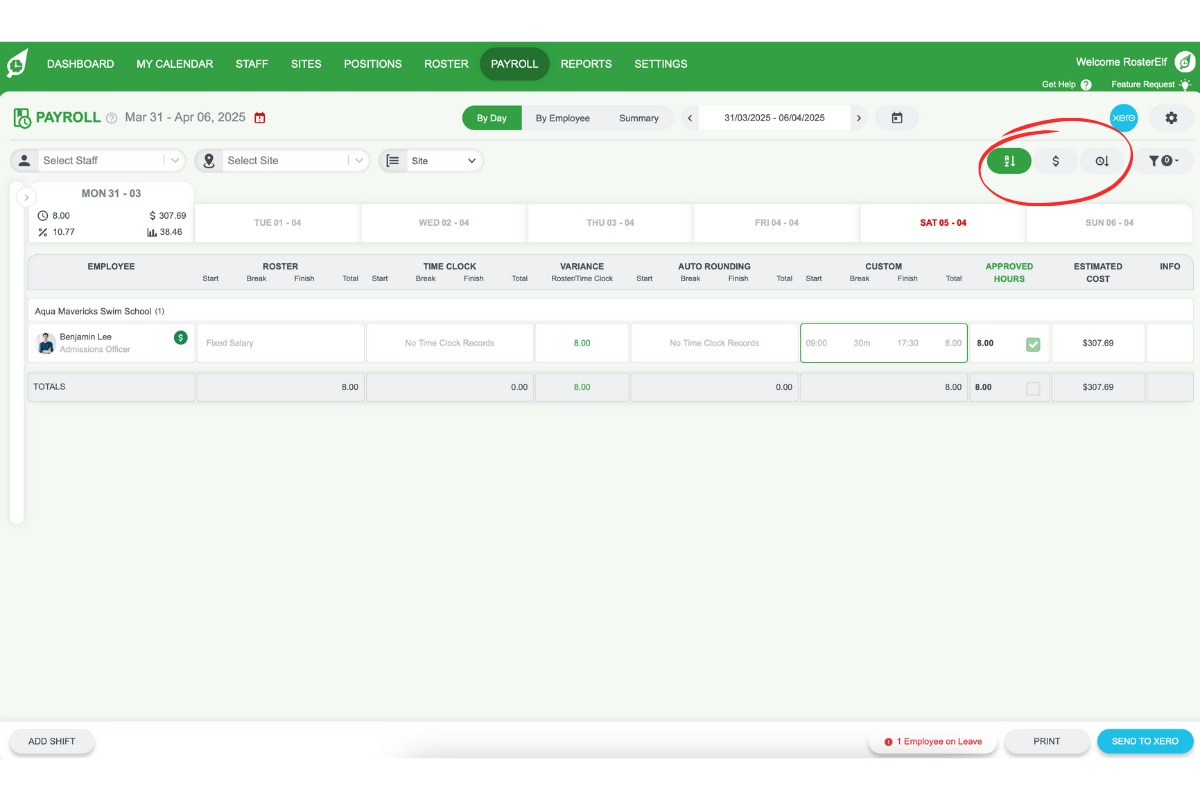Select the alphabetical sort icon

pos(1008,160)
